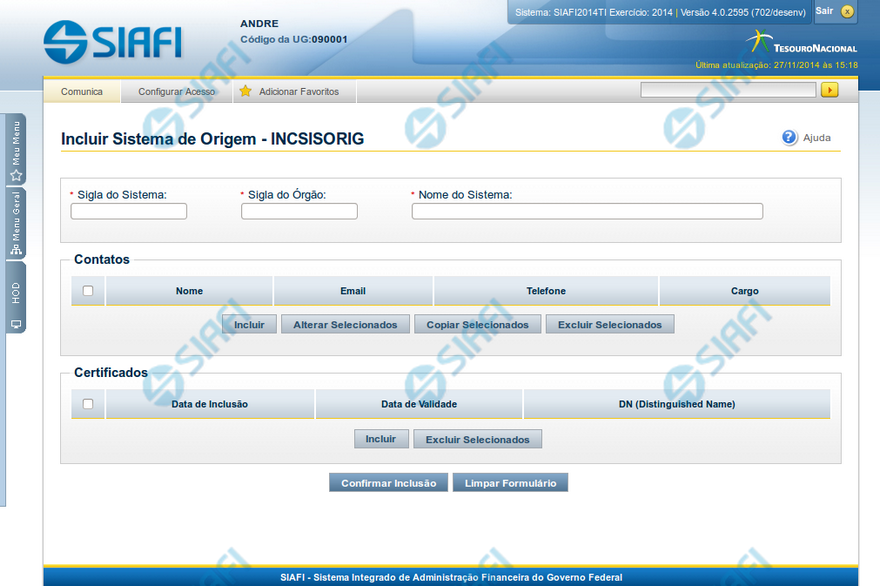Image resolution: width=880 pixels, height=586 pixels.
Task: Click Copiar Selecionados button
Action: tap(477, 325)
